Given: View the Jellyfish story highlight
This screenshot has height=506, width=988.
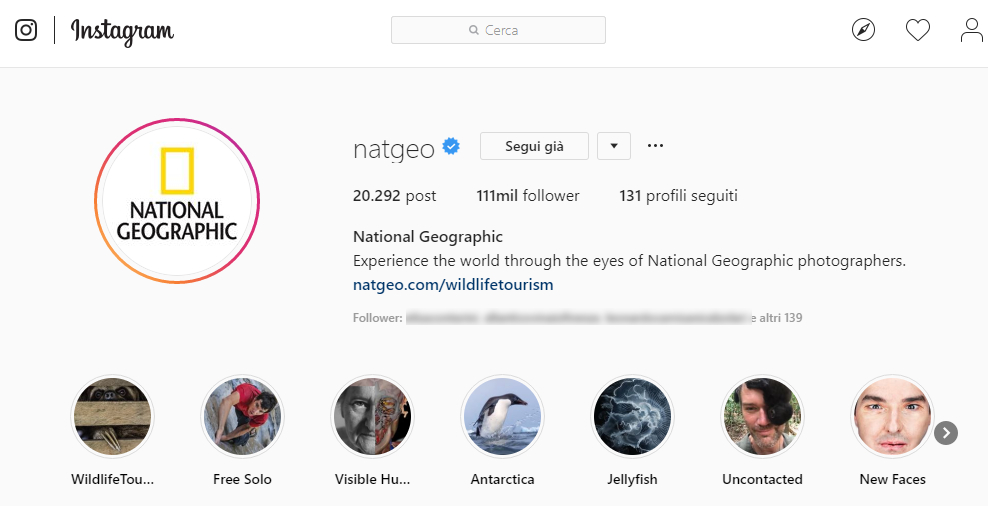Looking at the screenshot, I should click(x=632, y=416).
